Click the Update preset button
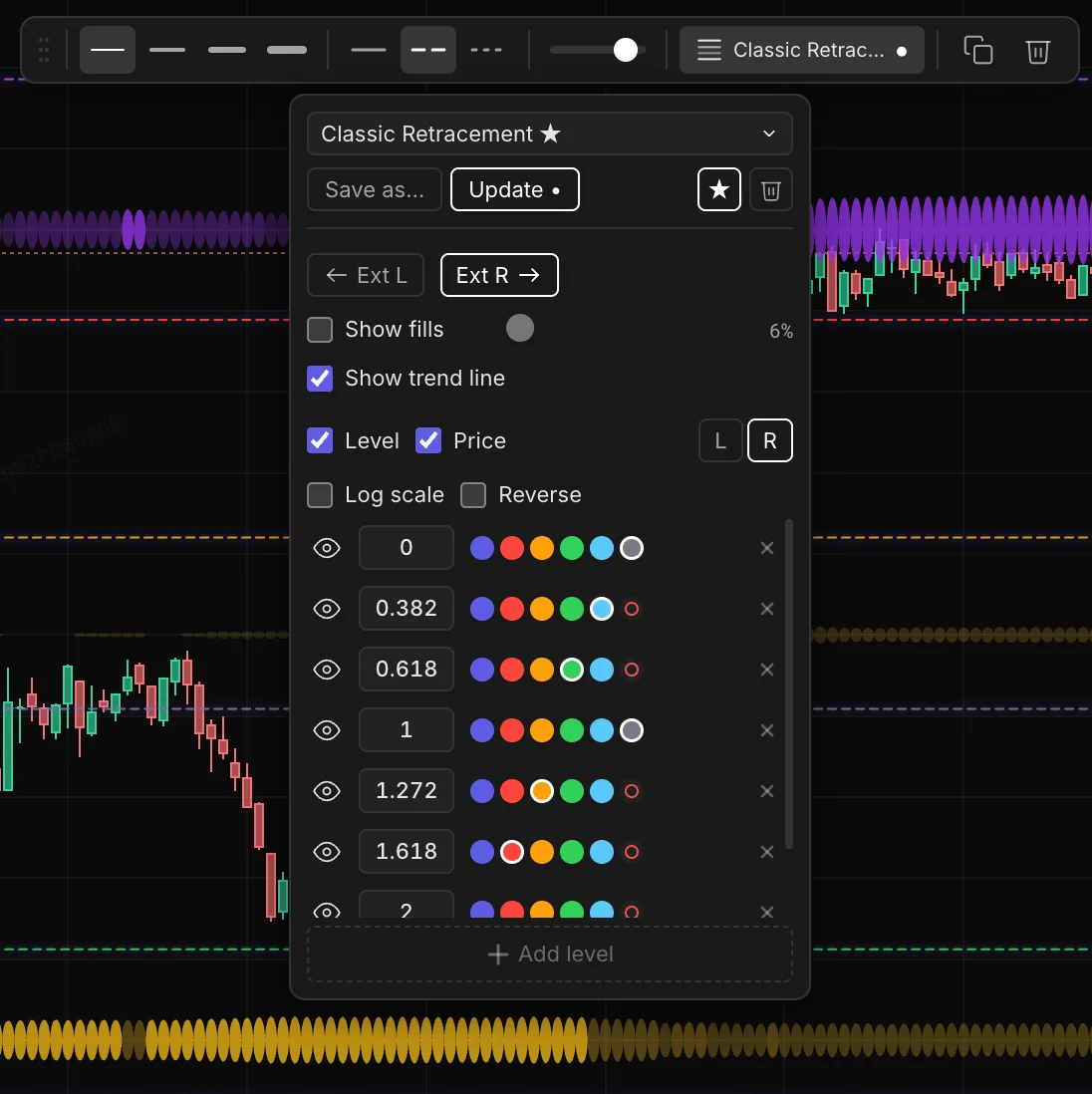Image resolution: width=1092 pixels, height=1094 pixels. point(515,189)
